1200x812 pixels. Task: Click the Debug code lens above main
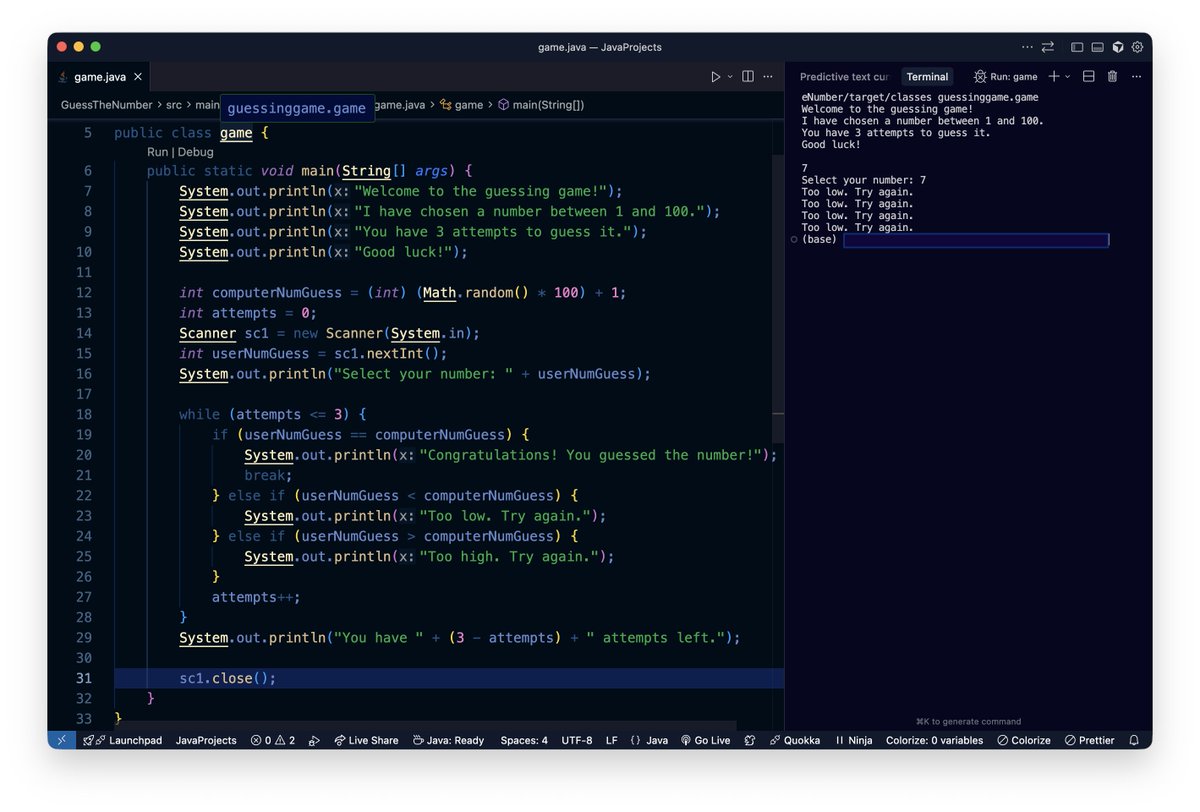196,152
